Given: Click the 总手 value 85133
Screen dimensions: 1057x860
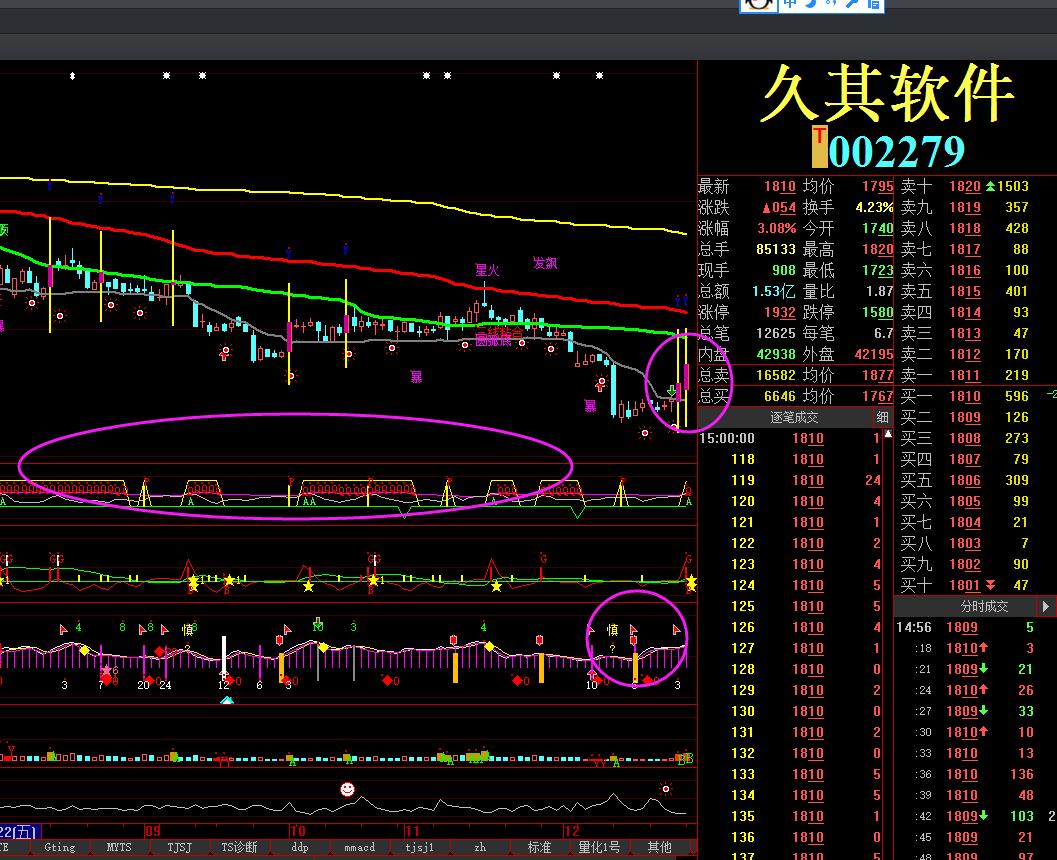Looking at the screenshot, I should (x=776, y=249).
